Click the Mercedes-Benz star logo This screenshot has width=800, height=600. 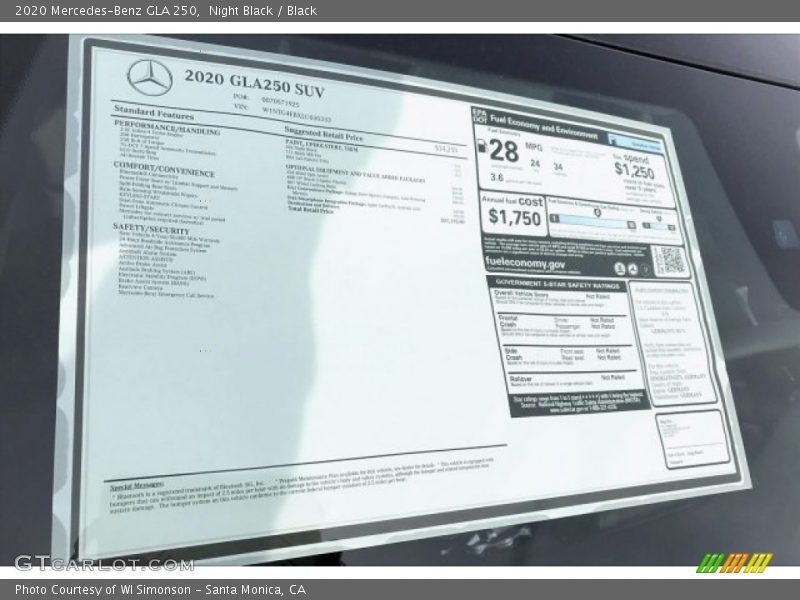tap(149, 78)
